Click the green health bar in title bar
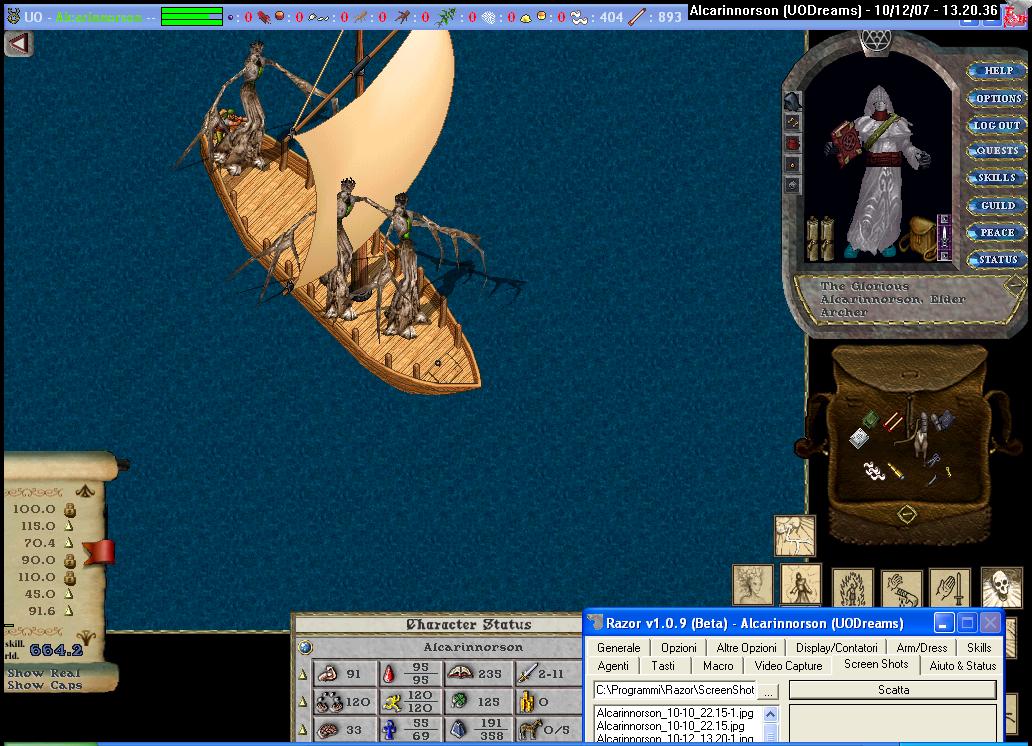The image size is (1032, 746). pyautogui.click(x=192, y=16)
